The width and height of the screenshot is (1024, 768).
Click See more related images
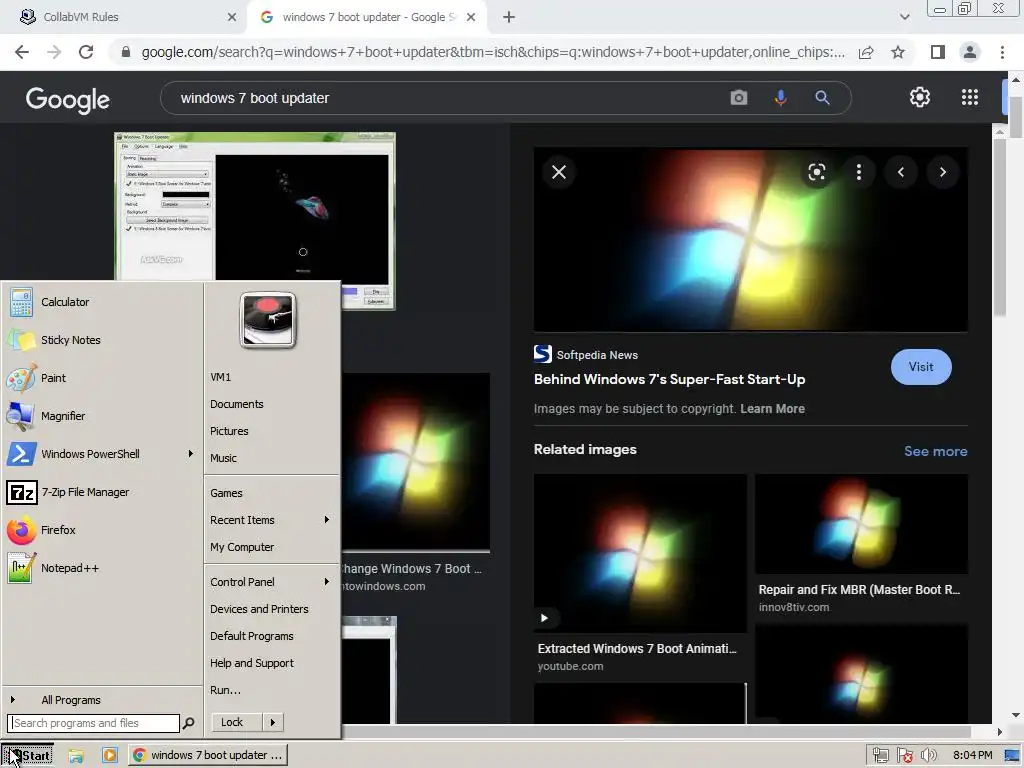935,451
